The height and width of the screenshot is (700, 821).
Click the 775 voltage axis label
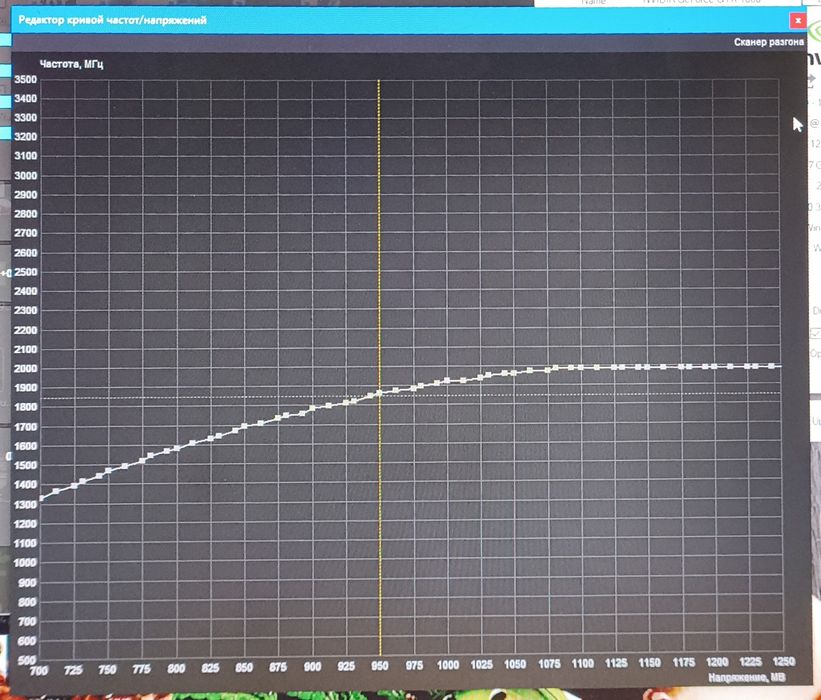click(141, 669)
